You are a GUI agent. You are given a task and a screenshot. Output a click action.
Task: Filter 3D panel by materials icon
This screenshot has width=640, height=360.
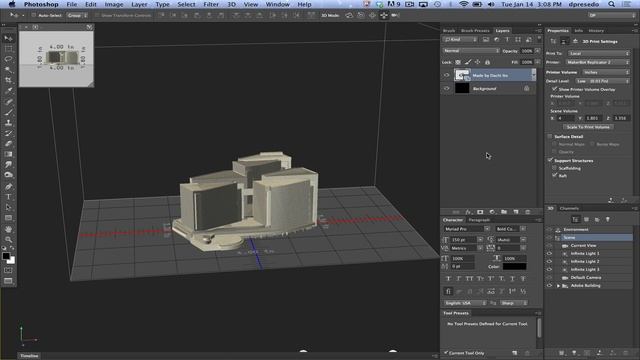[597, 220]
